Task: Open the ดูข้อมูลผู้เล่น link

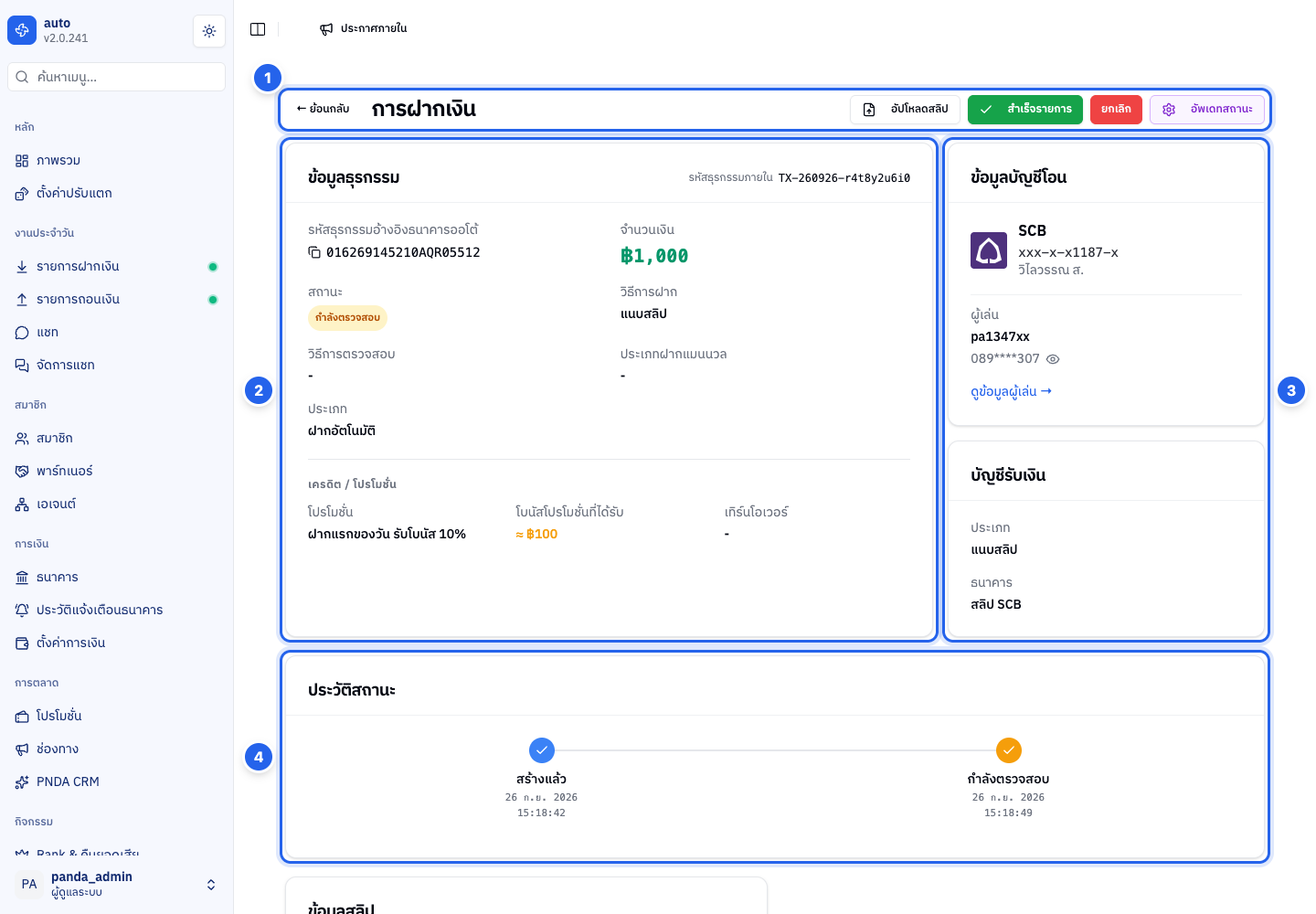Action: pyautogui.click(x=1011, y=391)
